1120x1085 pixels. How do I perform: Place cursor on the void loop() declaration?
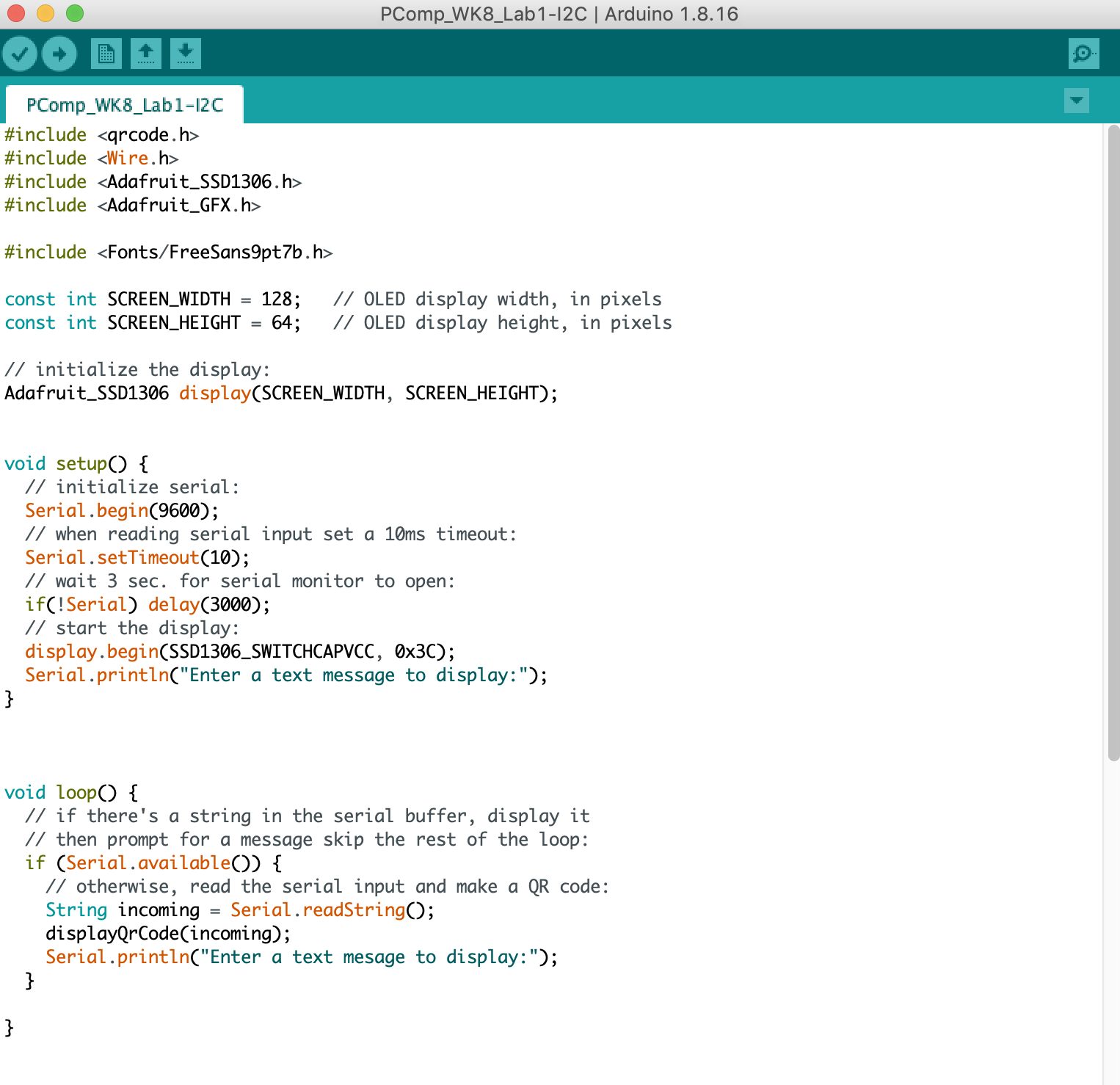click(71, 793)
